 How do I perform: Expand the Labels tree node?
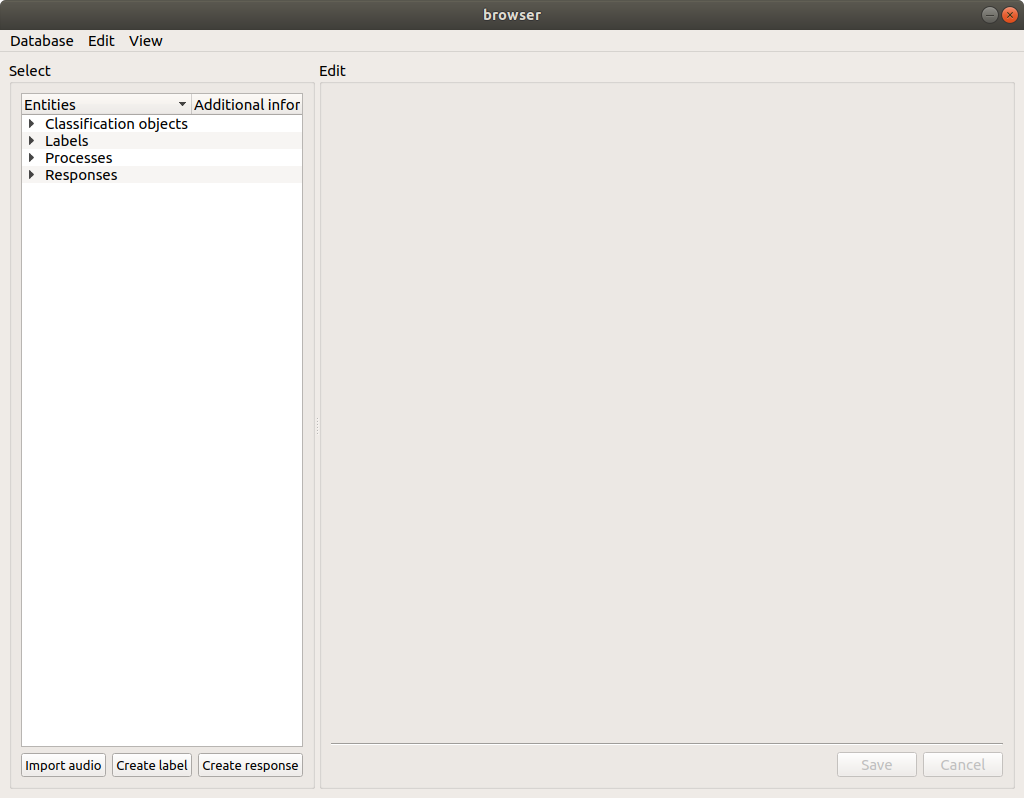tap(31, 141)
